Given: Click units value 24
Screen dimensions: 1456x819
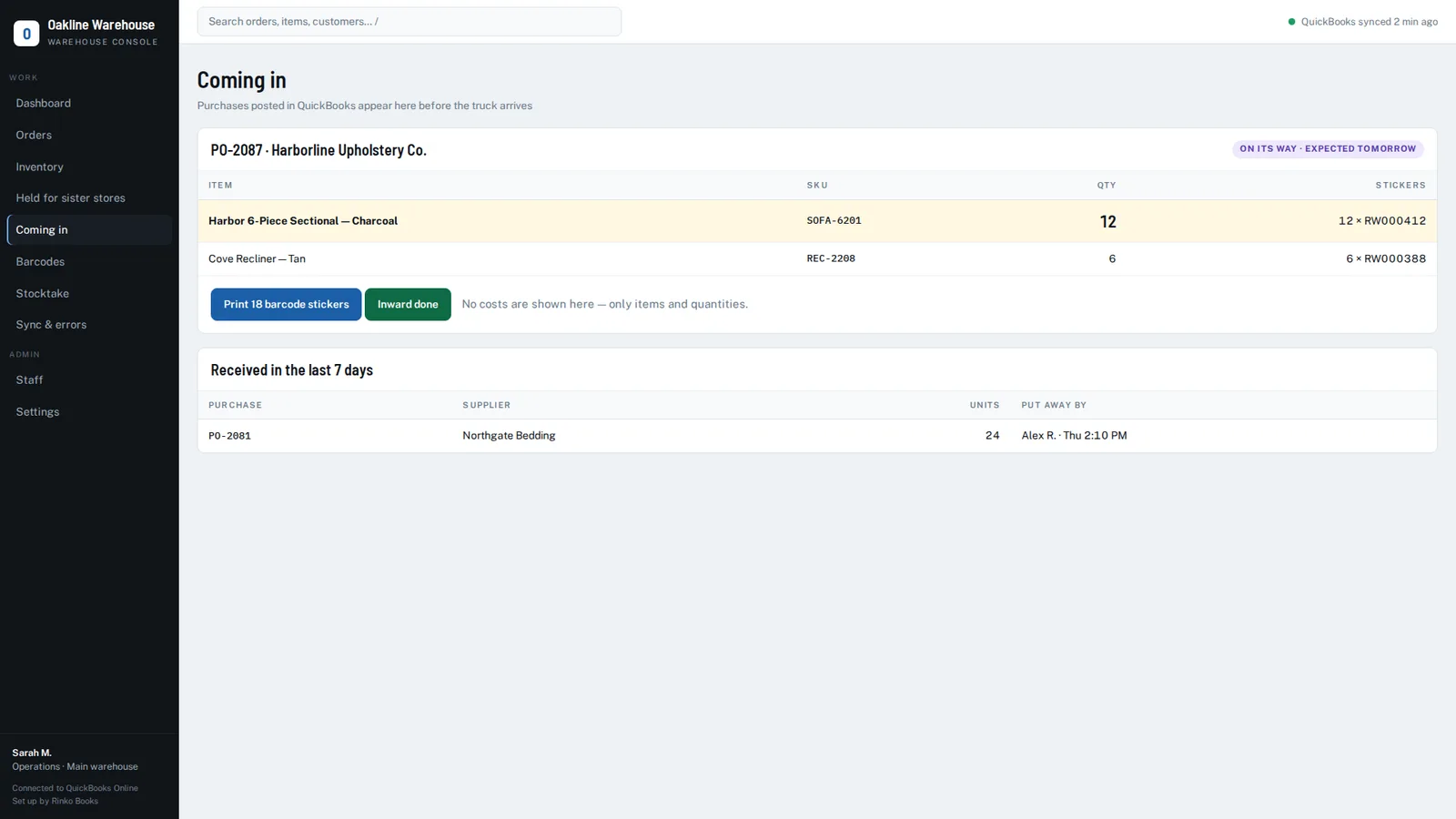Looking at the screenshot, I should click(x=992, y=436).
